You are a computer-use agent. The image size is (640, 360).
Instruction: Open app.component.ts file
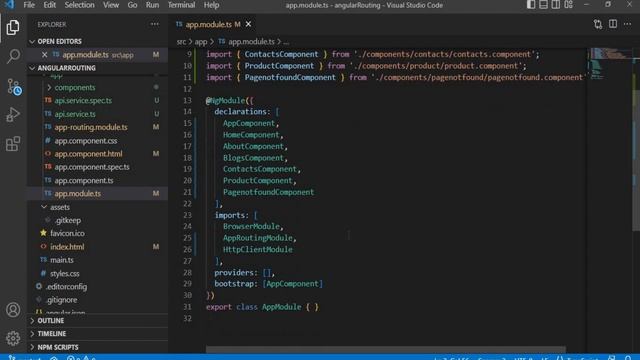coord(84,180)
